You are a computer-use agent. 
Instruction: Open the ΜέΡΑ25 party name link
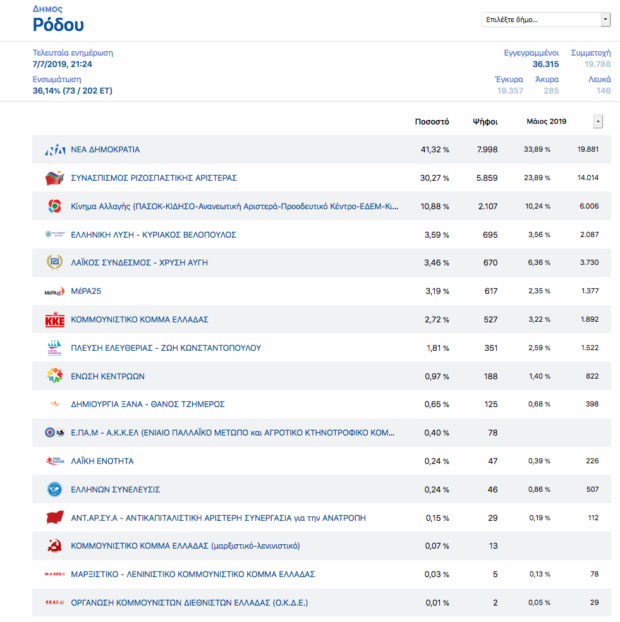pos(86,291)
